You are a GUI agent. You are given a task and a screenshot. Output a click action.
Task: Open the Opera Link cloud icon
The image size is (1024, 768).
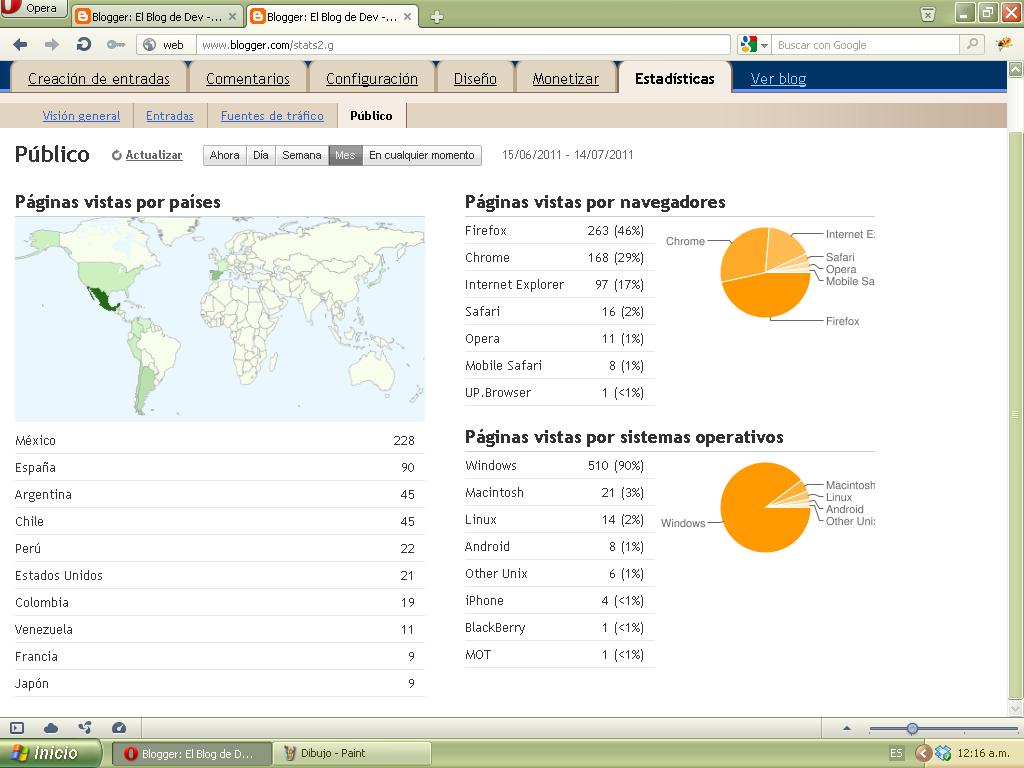[x=51, y=728]
